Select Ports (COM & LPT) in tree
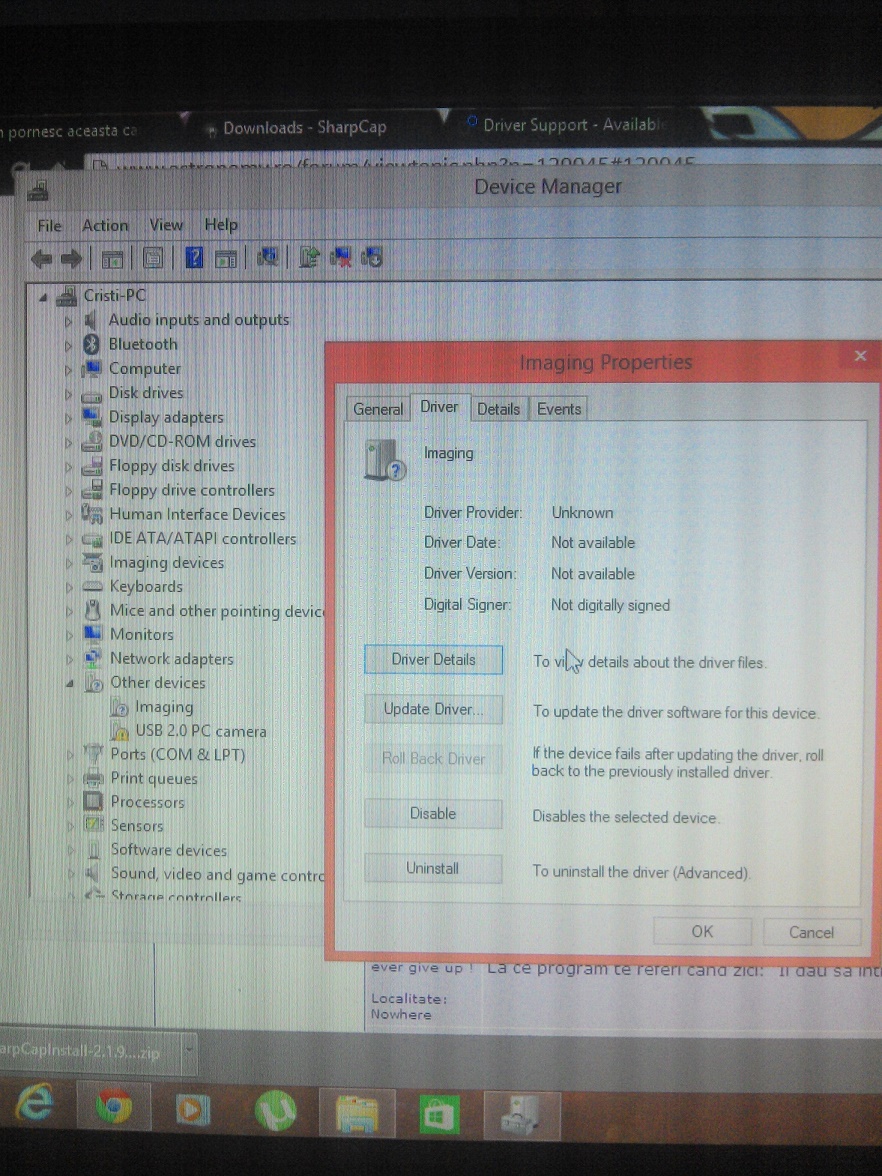The width and height of the screenshot is (882, 1176). [x=178, y=754]
